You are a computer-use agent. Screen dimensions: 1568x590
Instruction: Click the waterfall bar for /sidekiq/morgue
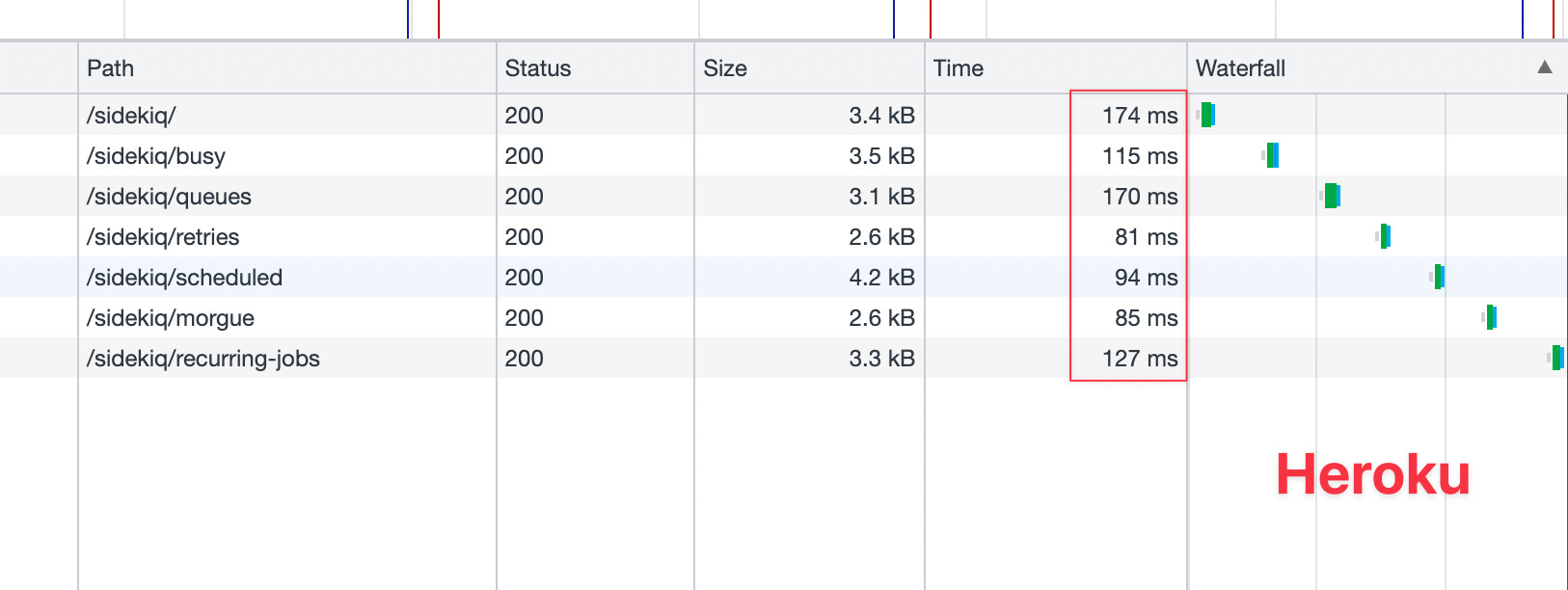click(1491, 317)
